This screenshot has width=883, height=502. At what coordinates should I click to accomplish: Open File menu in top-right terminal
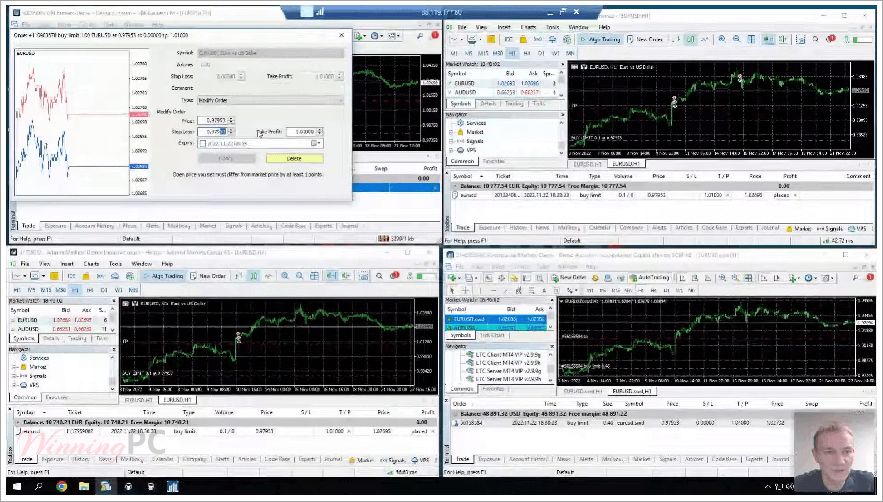[462, 27]
